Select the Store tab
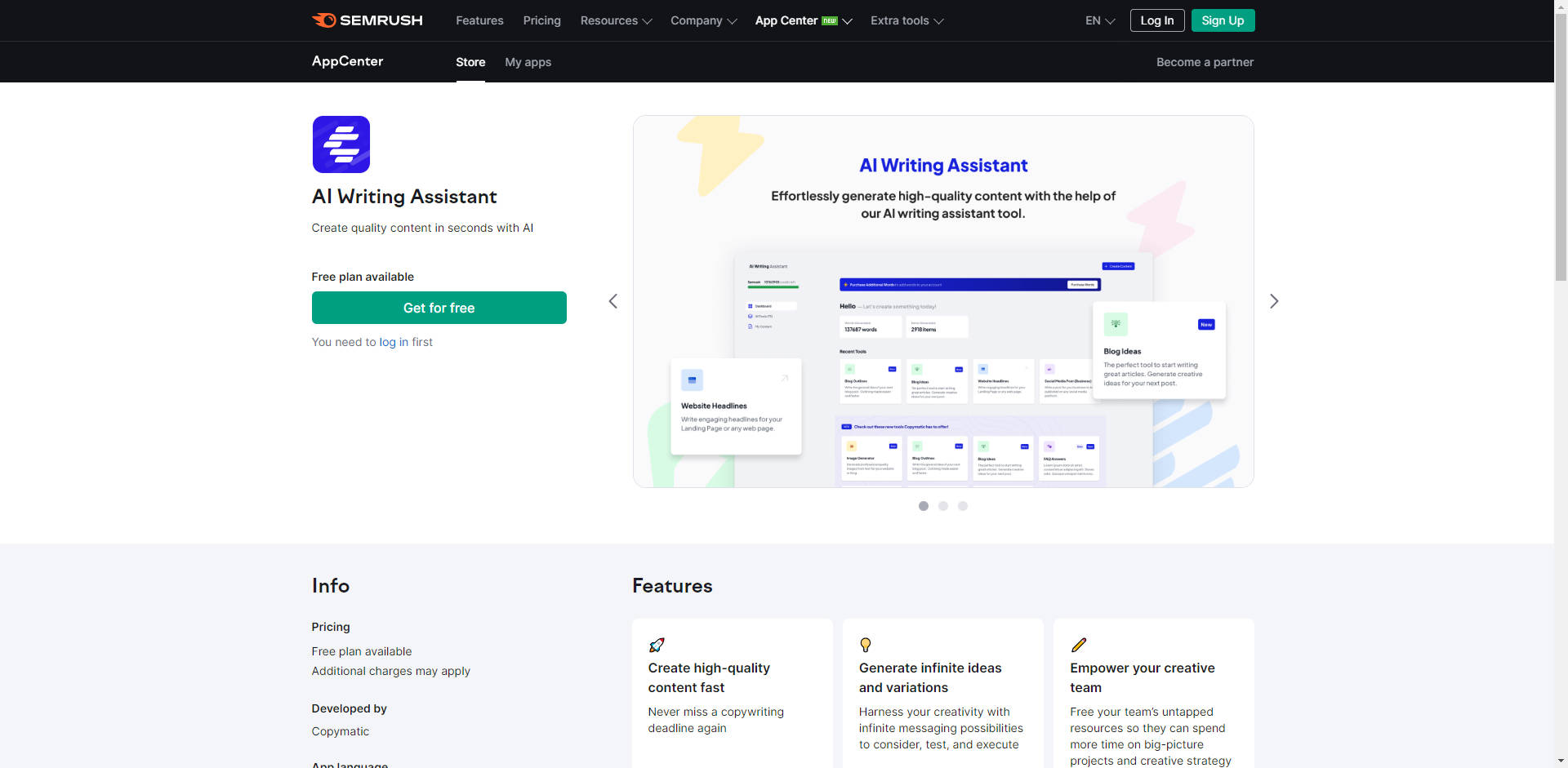The width and height of the screenshot is (1568, 768). (470, 62)
